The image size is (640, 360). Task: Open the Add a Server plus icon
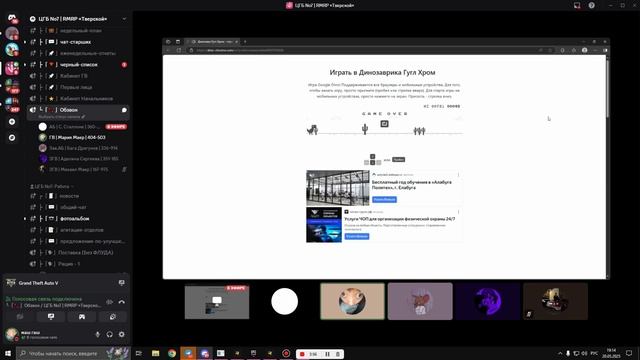coord(12,122)
